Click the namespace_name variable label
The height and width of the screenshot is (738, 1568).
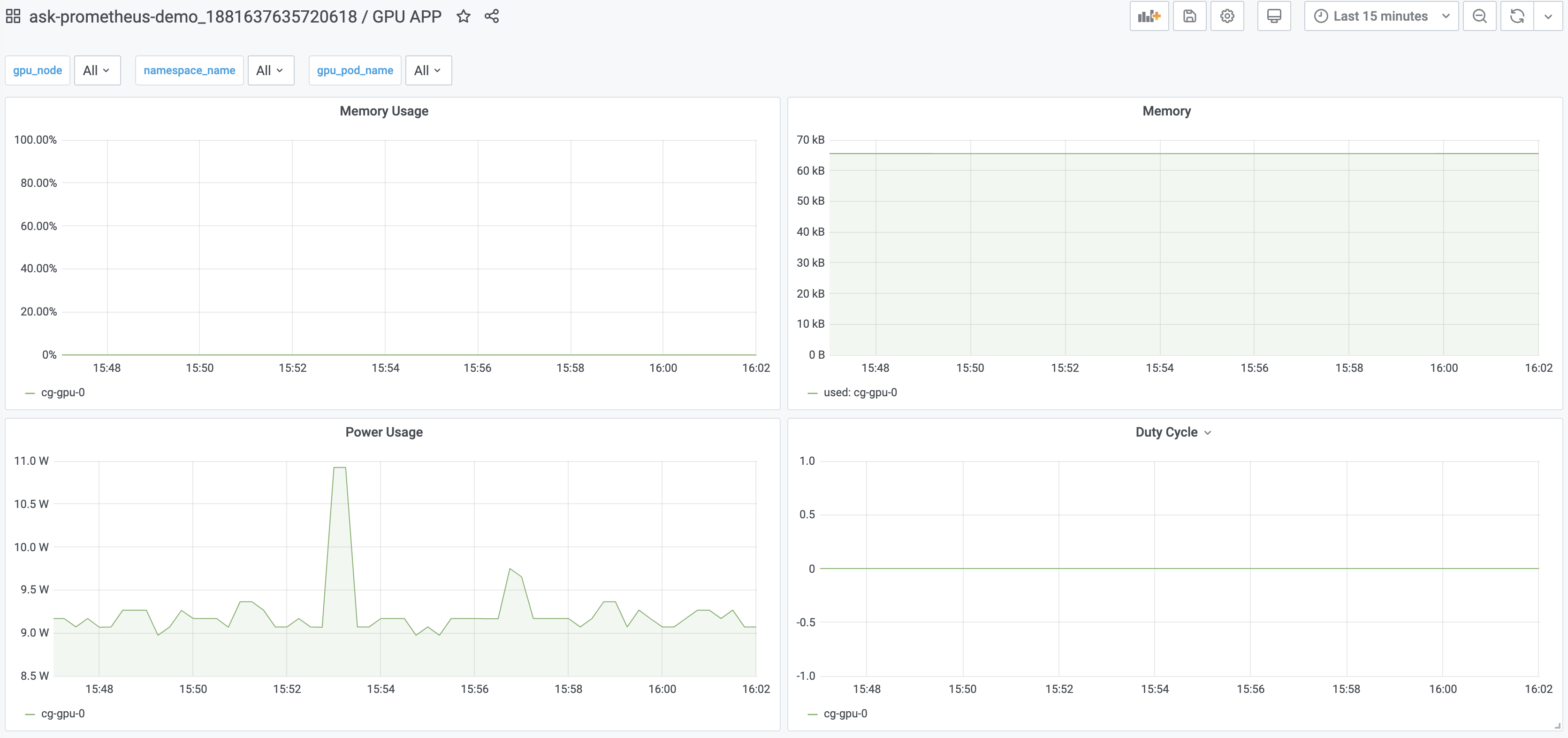pos(189,70)
